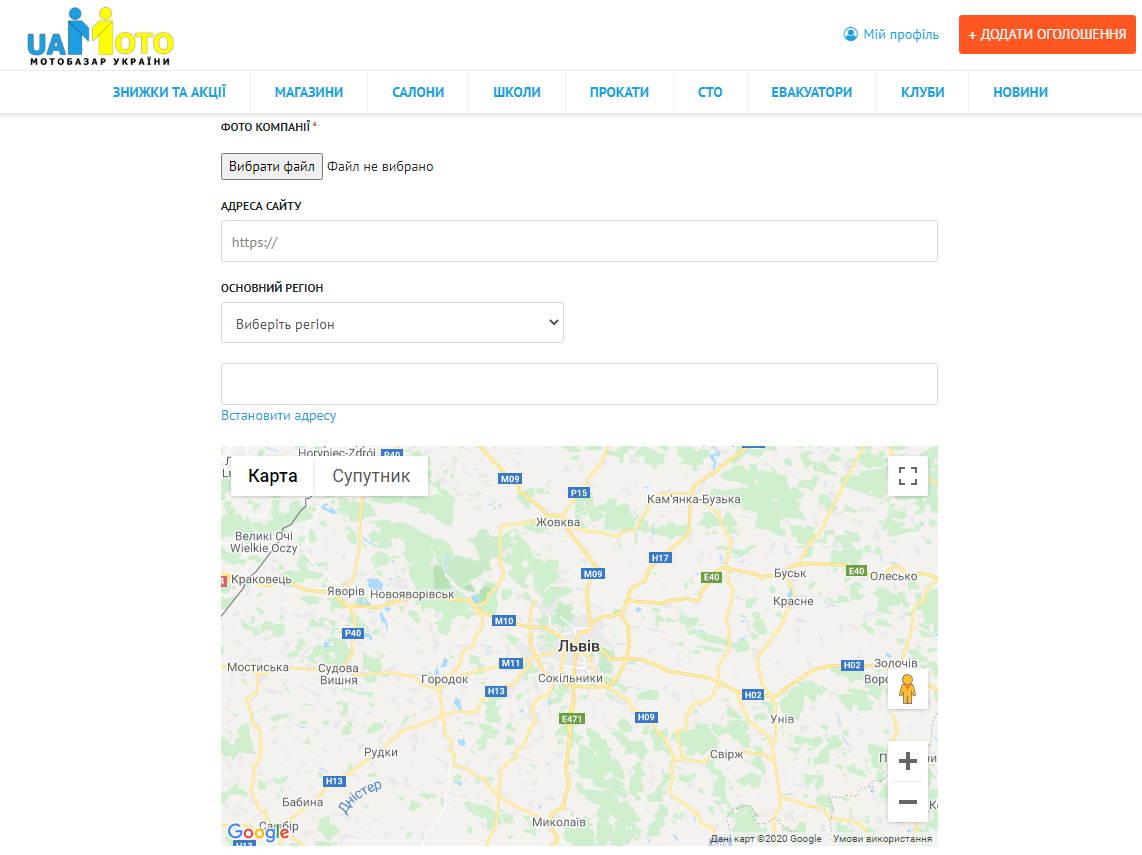Click the H09 road marker
The height and width of the screenshot is (855, 1142).
click(646, 717)
